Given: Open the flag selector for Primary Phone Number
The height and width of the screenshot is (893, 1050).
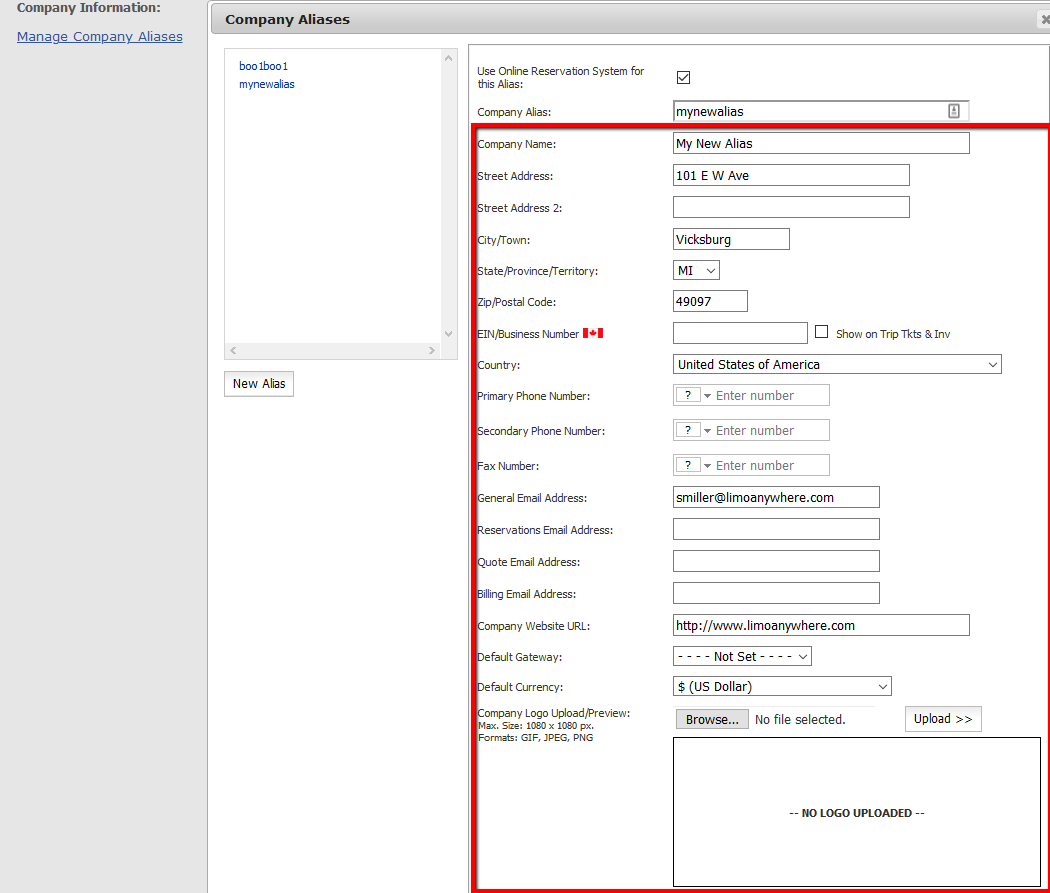Looking at the screenshot, I should pyautogui.click(x=691, y=395).
